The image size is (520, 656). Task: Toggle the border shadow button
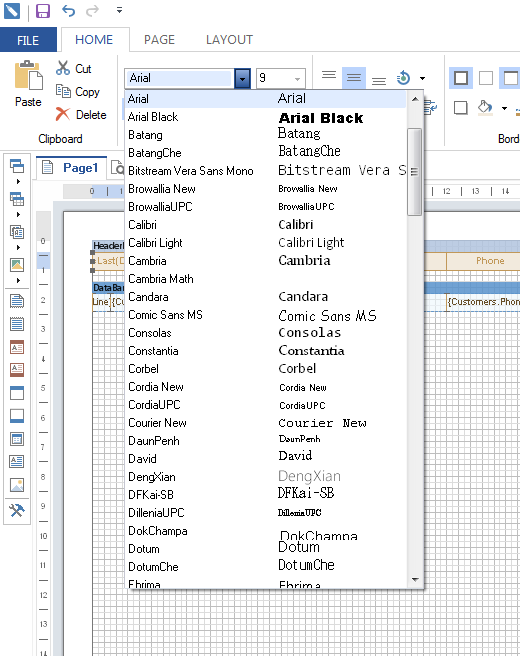[x=461, y=108]
